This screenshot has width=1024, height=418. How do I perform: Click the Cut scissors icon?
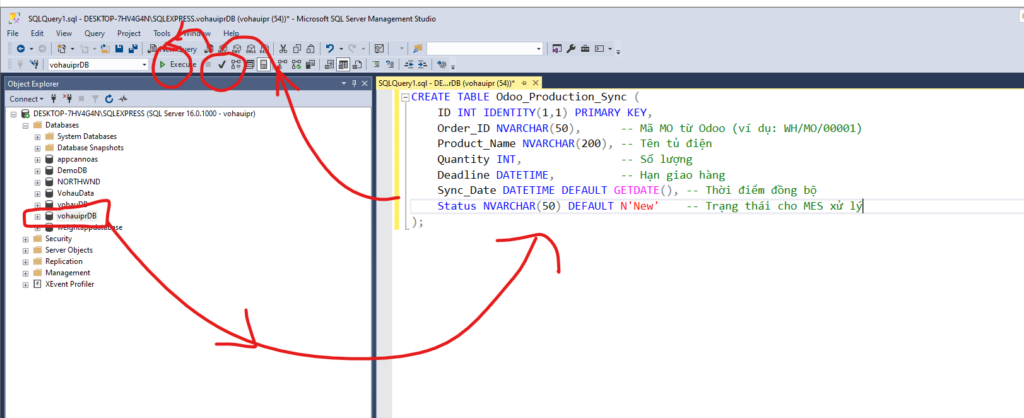coord(284,48)
